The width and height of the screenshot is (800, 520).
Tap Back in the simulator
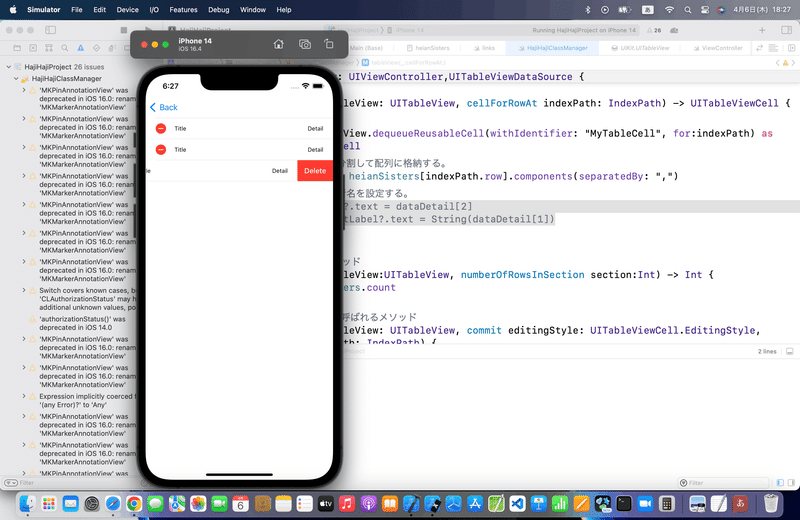point(164,107)
